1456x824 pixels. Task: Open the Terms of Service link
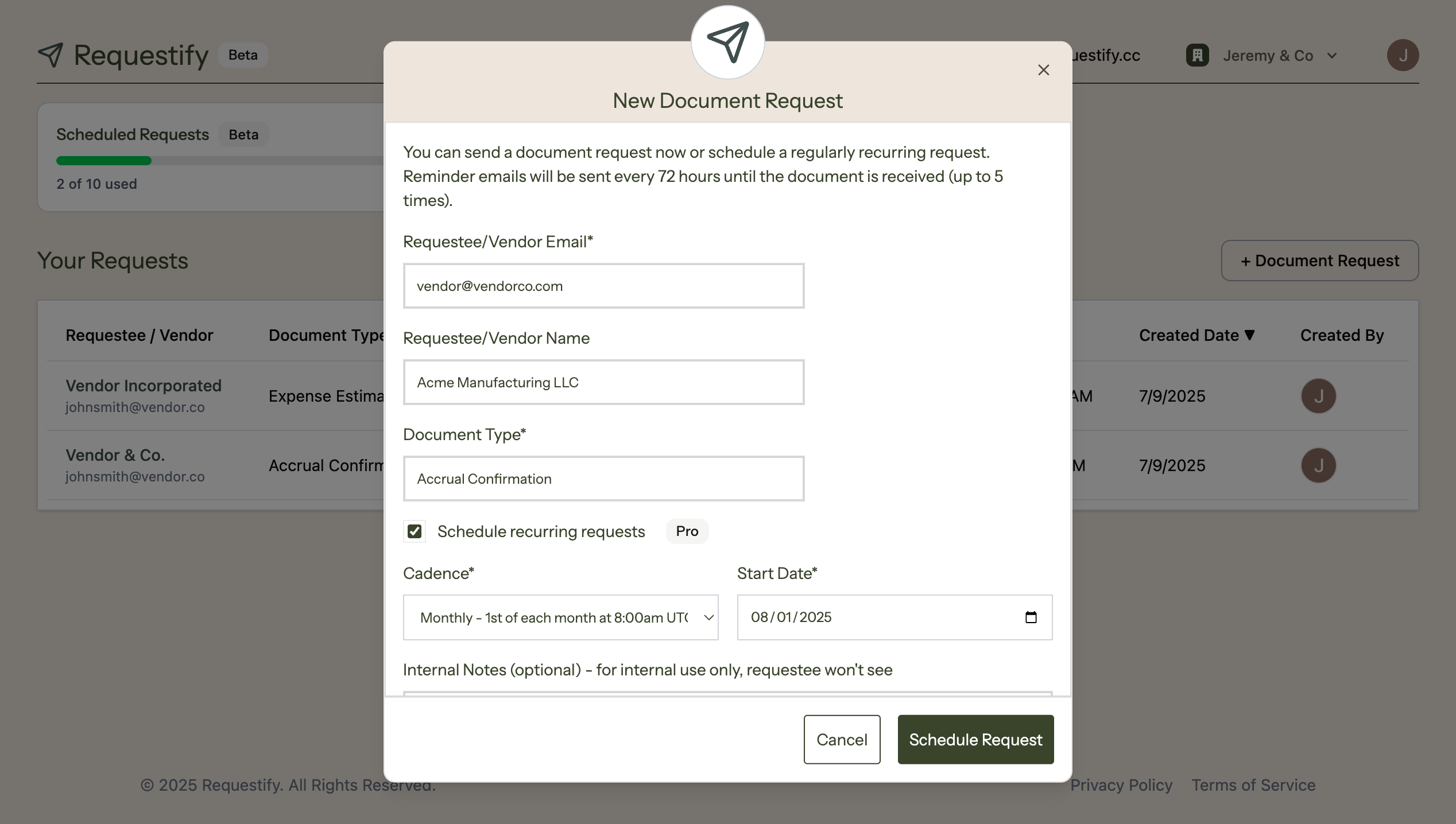point(1253,785)
